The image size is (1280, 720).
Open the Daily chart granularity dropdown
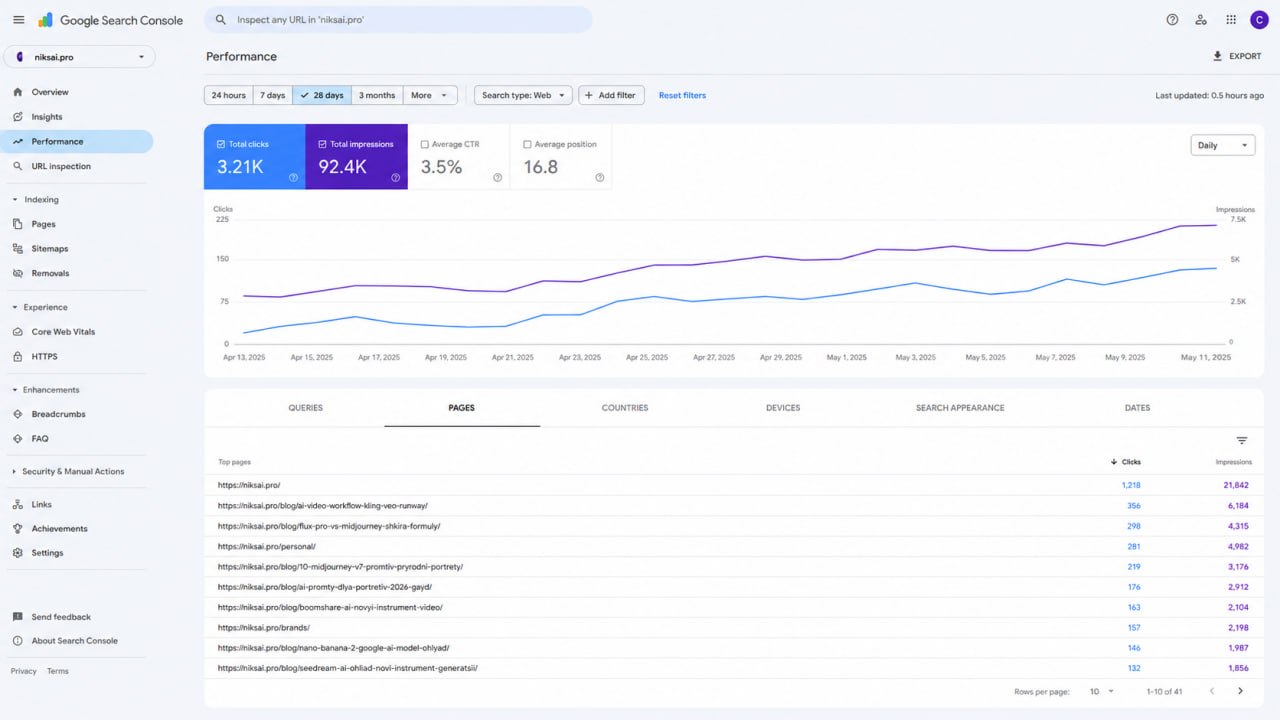point(1223,145)
